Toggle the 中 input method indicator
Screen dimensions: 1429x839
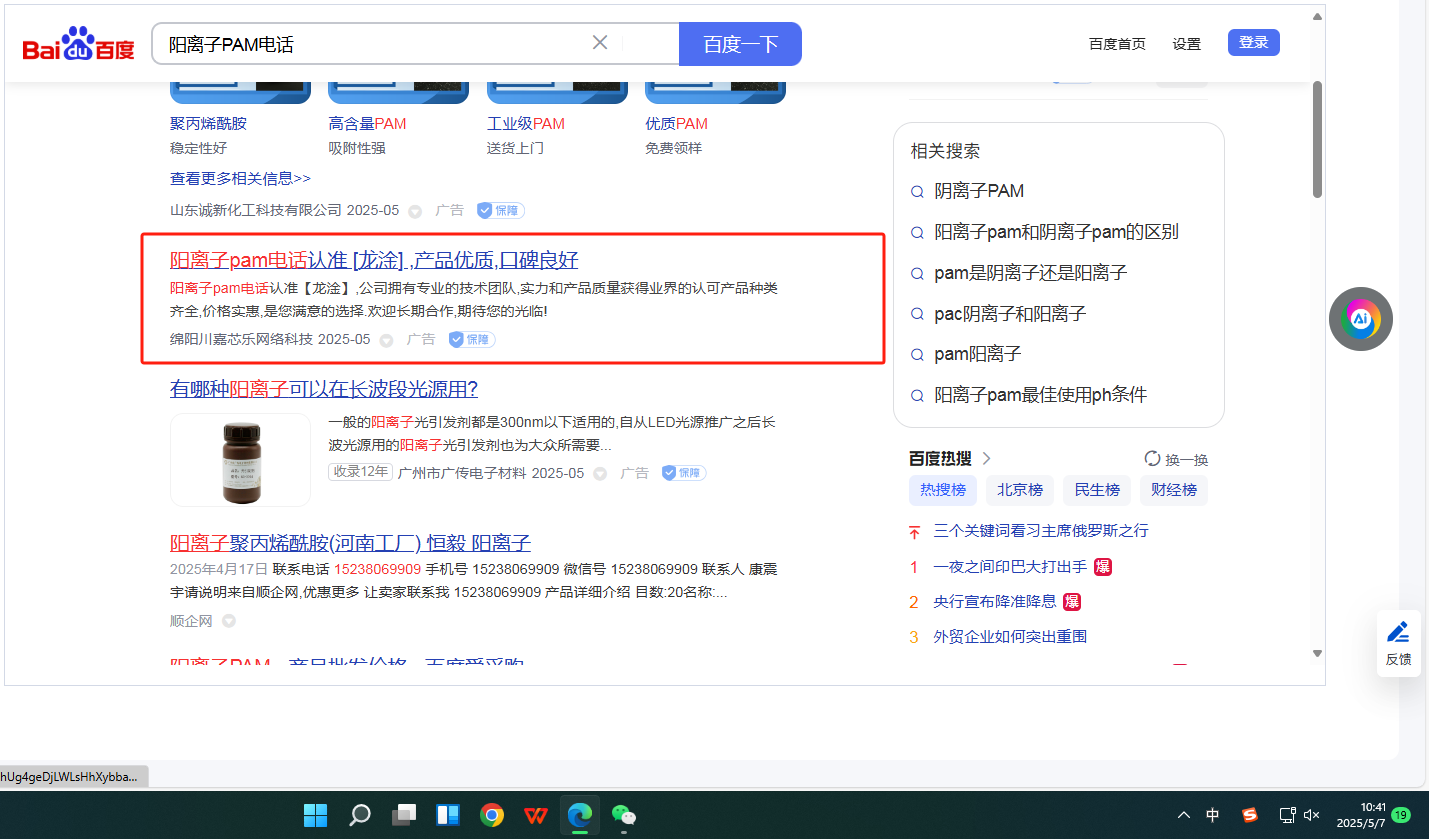coord(1212,815)
